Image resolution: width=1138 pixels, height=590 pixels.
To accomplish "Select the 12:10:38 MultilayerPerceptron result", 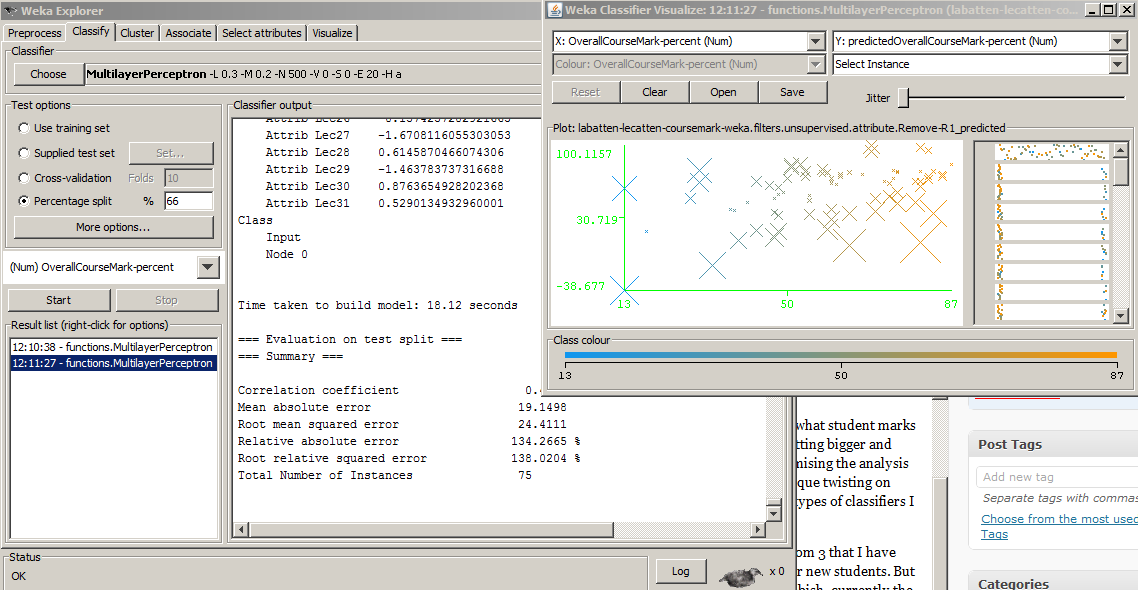I will click(x=112, y=347).
